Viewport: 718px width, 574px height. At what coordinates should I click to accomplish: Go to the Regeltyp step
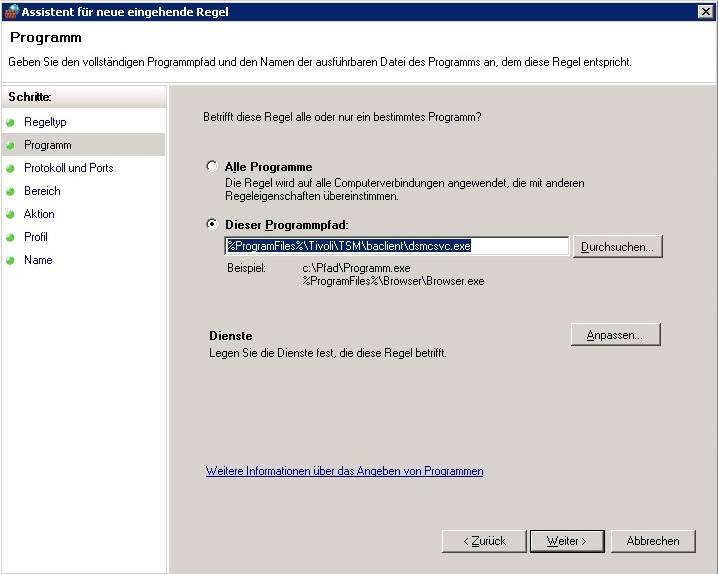pyautogui.click(x=45, y=122)
